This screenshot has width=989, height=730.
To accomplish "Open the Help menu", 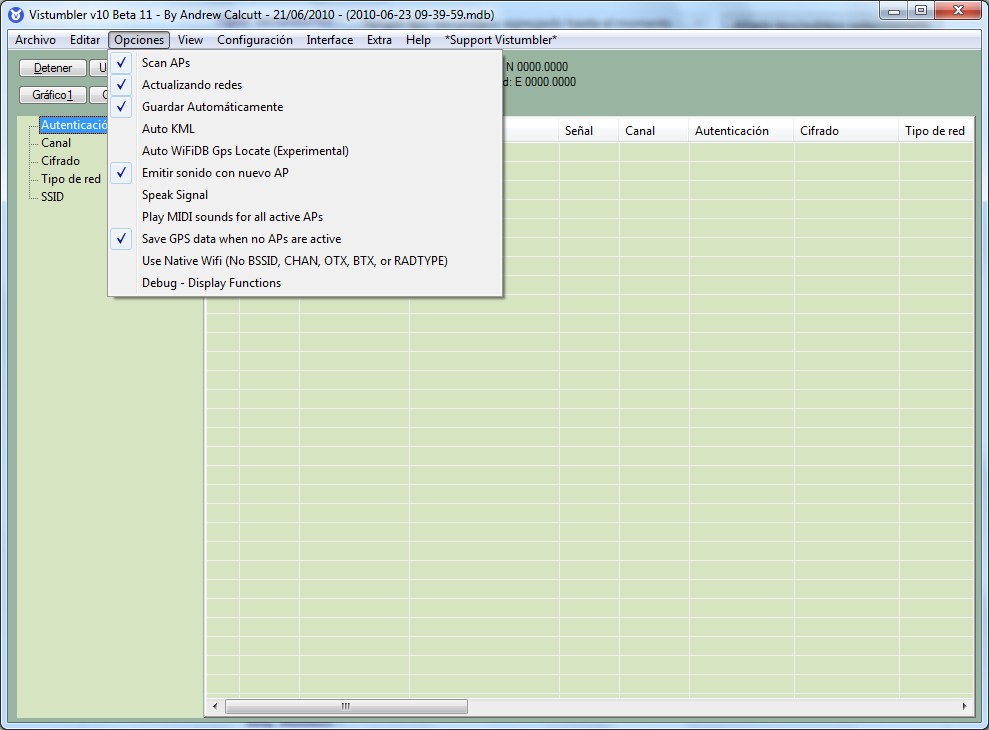I will (418, 40).
